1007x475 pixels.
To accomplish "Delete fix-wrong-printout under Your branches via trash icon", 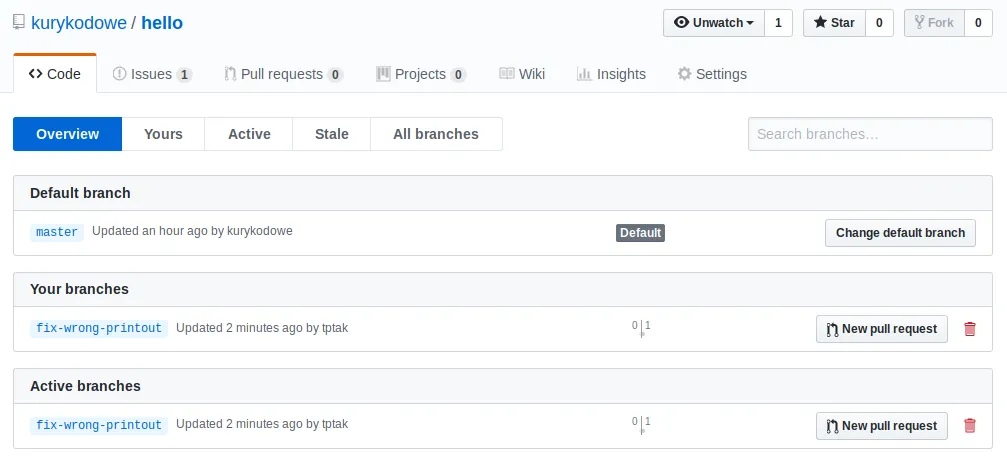I will [970, 329].
